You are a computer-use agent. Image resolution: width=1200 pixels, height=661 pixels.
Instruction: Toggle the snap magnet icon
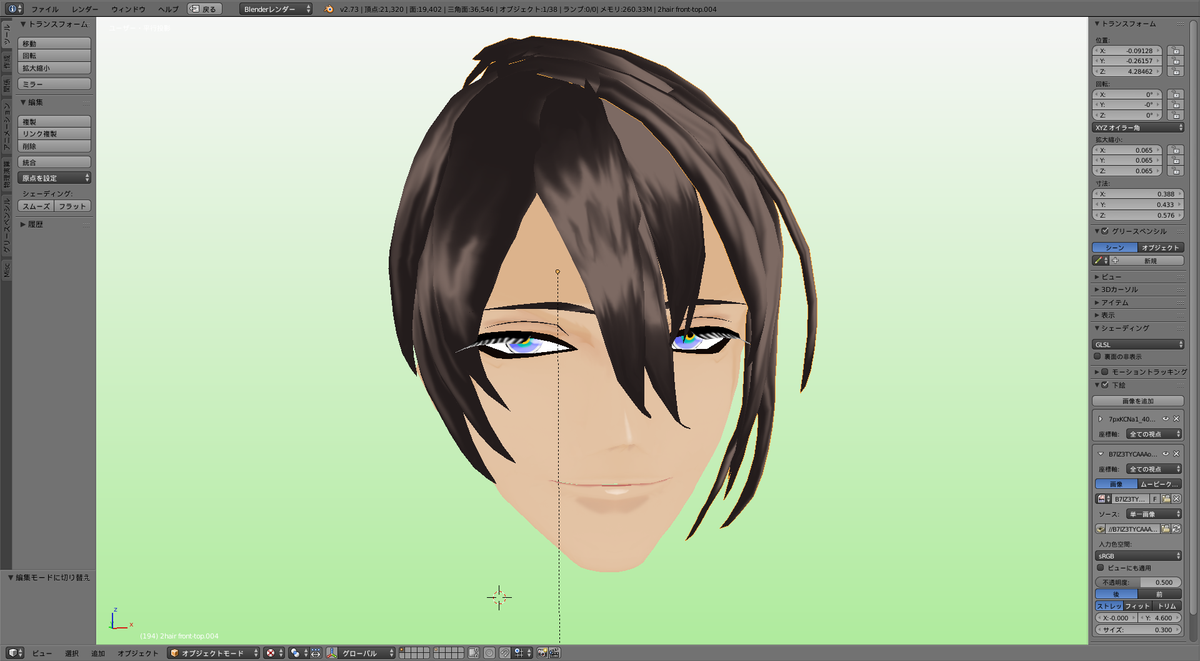[505, 653]
